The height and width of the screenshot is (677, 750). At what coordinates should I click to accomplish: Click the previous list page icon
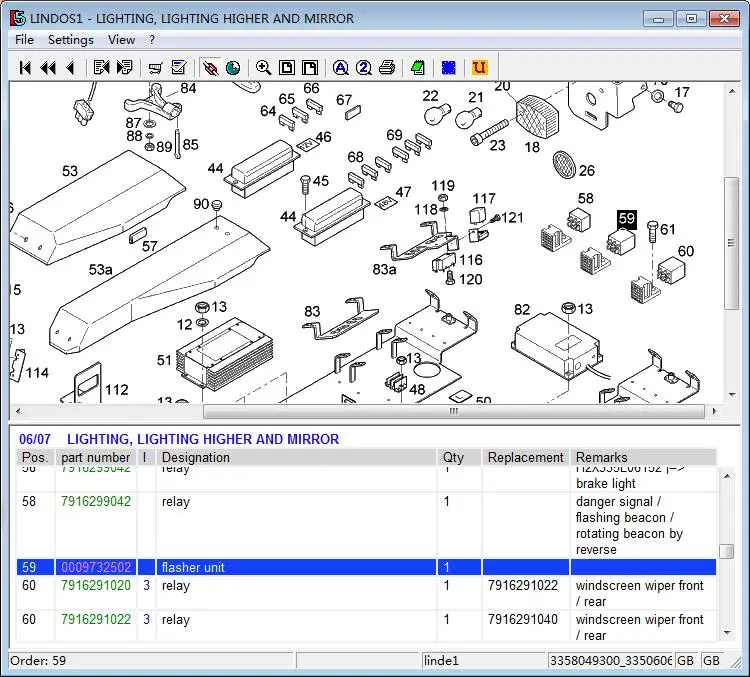[x=101, y=67]
